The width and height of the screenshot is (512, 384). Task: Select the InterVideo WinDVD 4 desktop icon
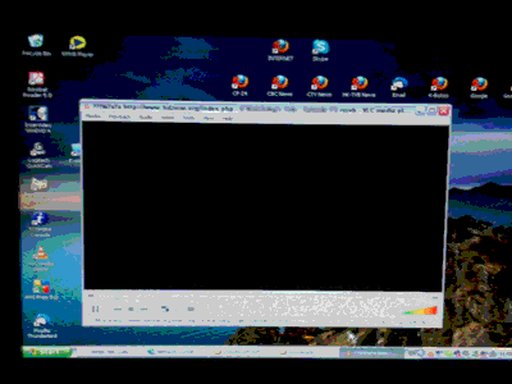point(38,119)
